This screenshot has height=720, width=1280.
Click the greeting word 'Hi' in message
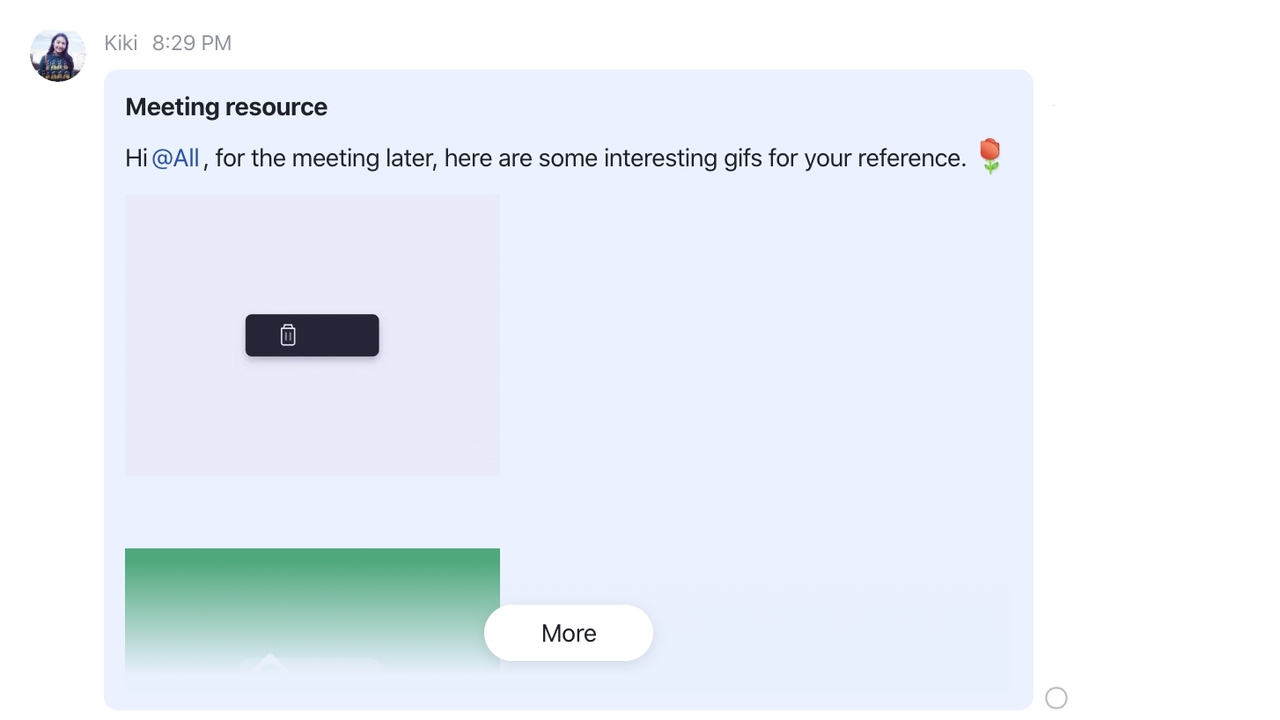point(136,158)
